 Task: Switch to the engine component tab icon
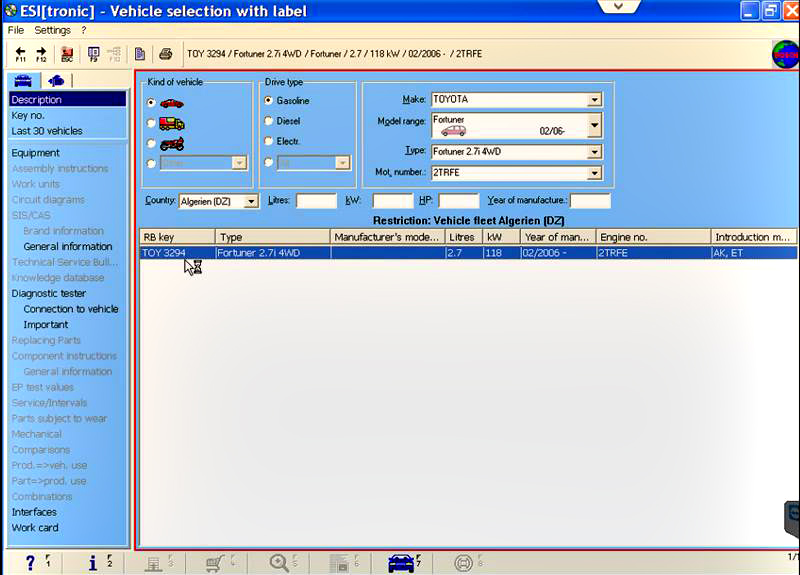[x=56, y=81]
